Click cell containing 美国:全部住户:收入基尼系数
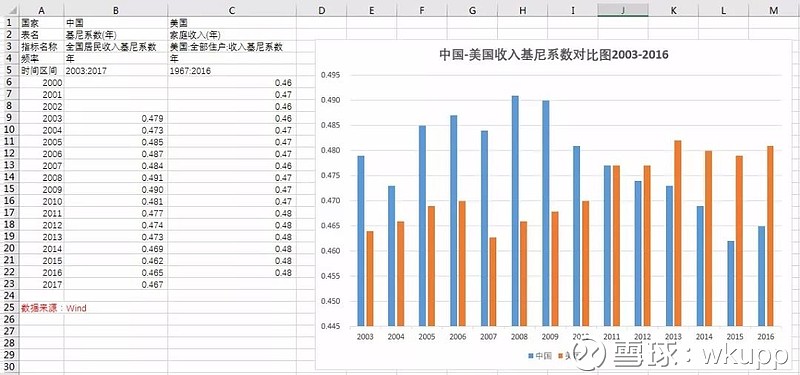This screenshot has width=800, height=375. 232,47
